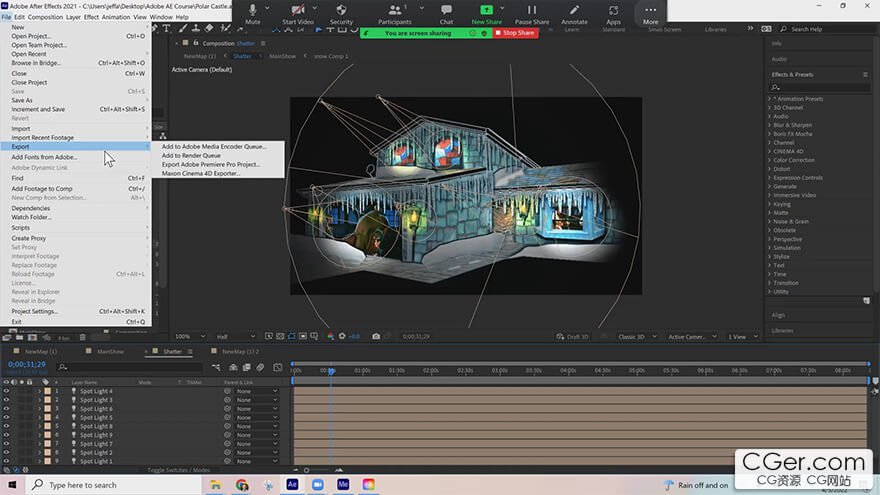Click the Windows Start button

pyautogui.click(x=12, y=484)
